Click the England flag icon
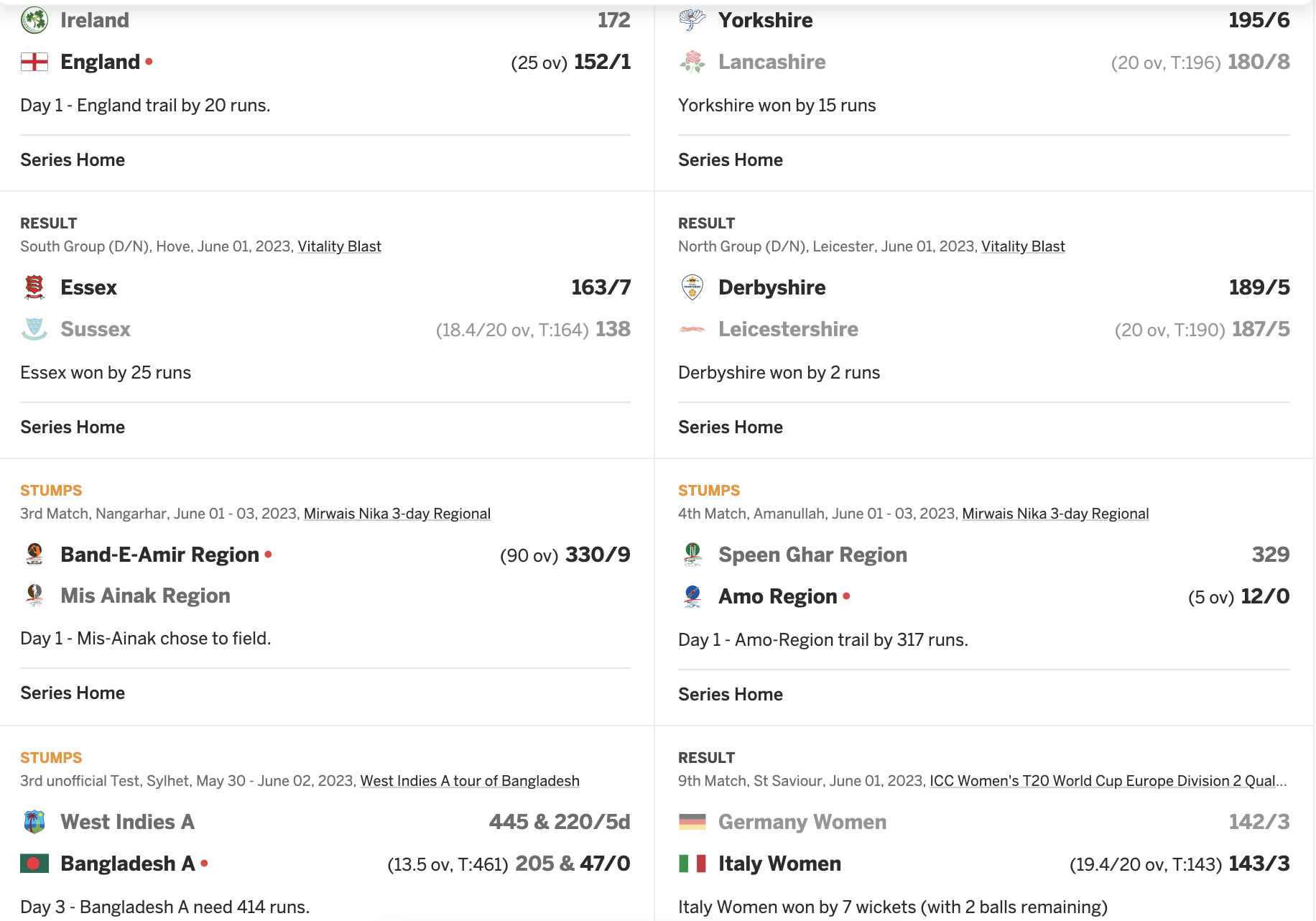The image size is (1316, 921). [x=34, y=62]
